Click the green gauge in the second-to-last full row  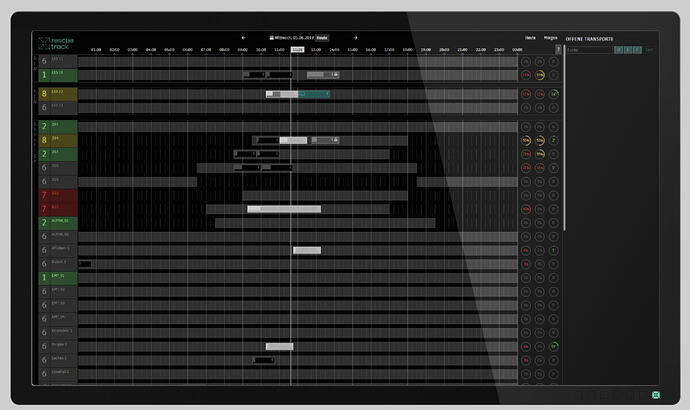pyautogui.click(x=554, y=347)
